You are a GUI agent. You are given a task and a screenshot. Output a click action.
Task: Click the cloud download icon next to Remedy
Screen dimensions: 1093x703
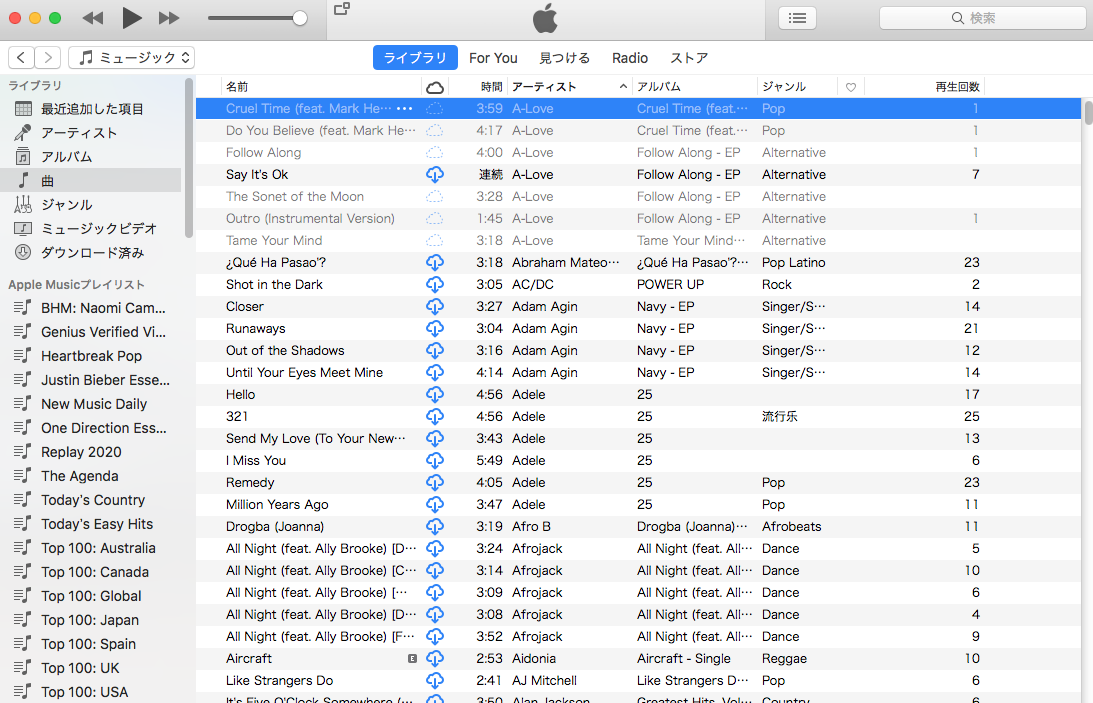pyautogui.click(x=434, y=482)
